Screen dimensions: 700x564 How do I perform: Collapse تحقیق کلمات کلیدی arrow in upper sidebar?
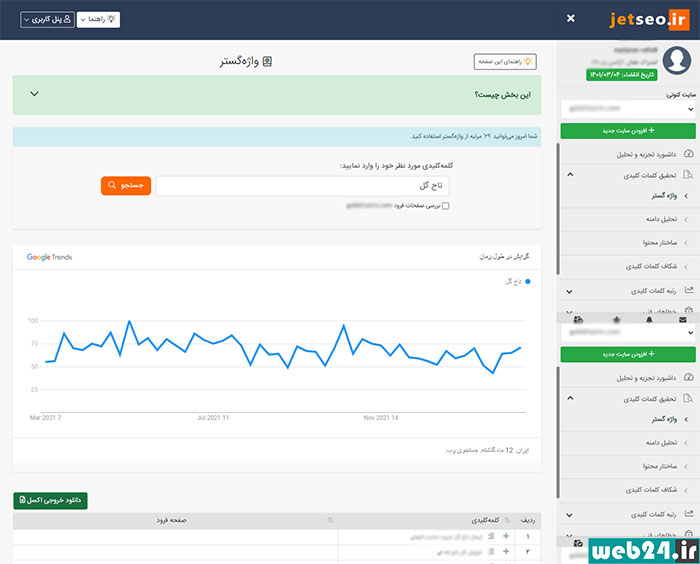tap(570, 175)
